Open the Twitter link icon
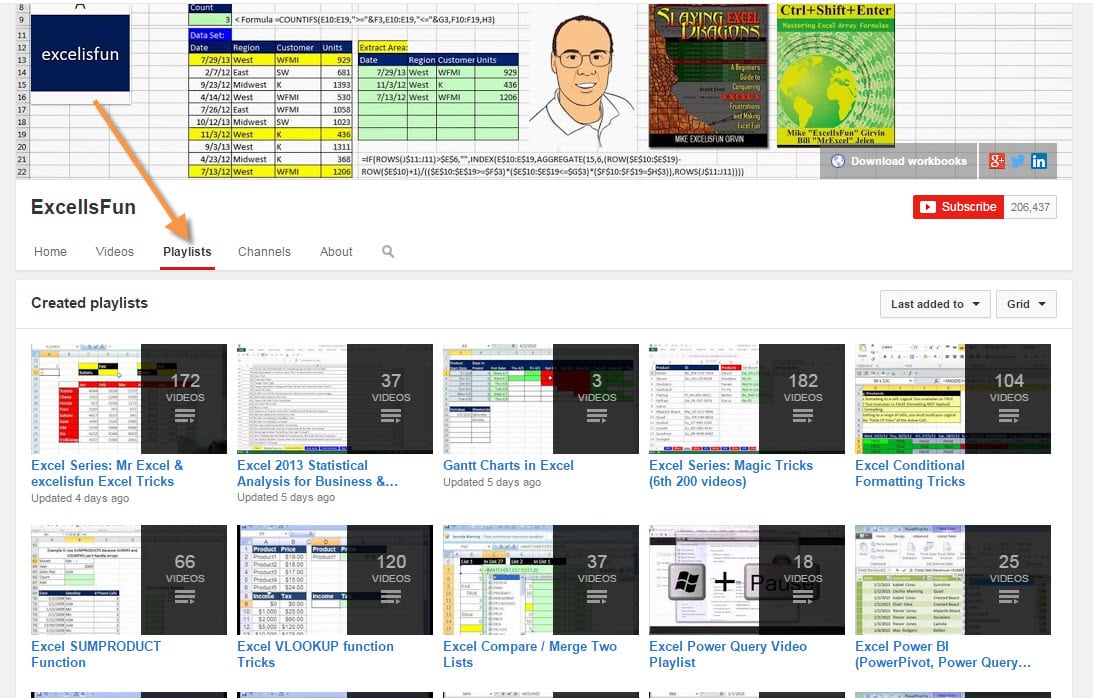 (1018, 161)
